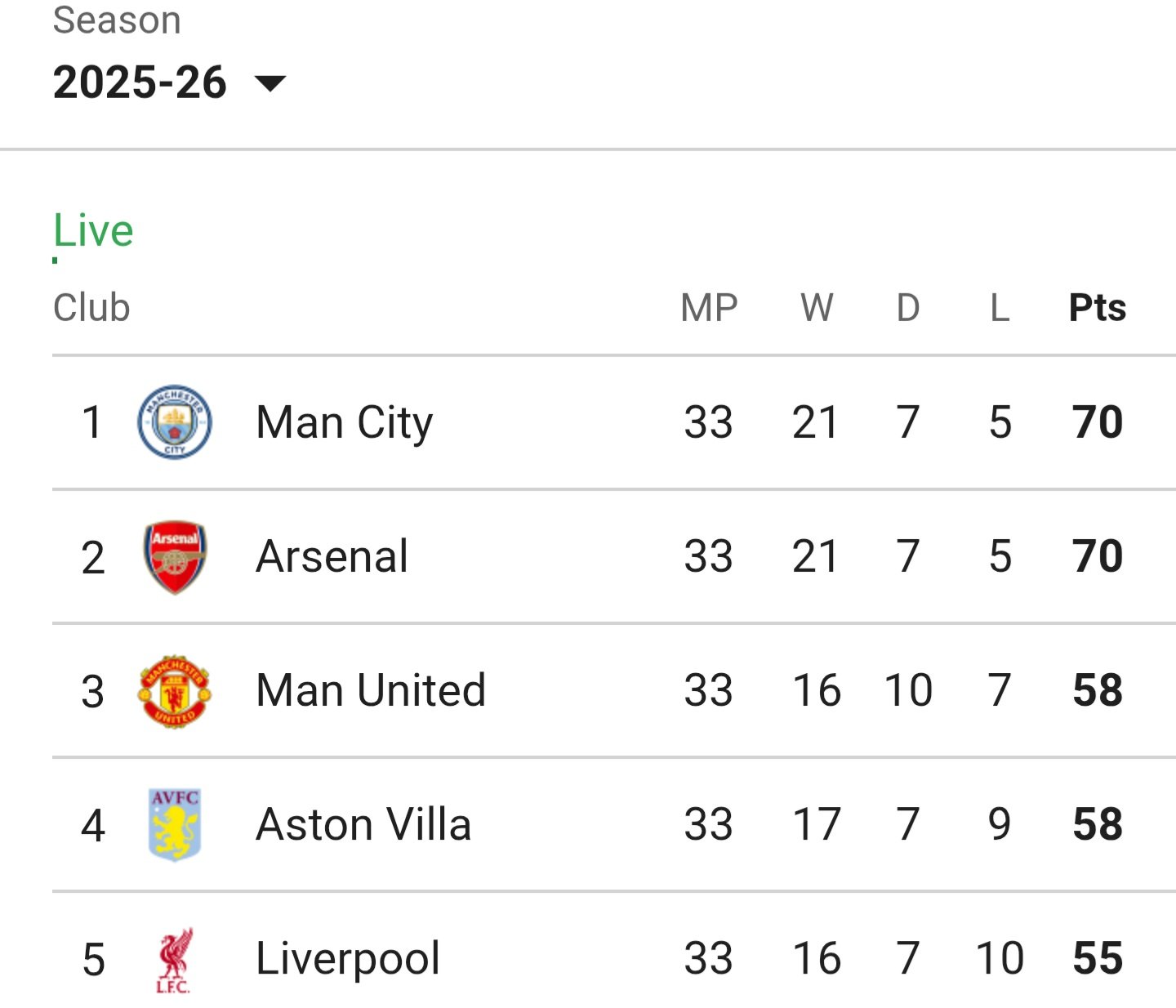Click the D column header
The image size is (1176, 1008).
[x=908, y=308]
